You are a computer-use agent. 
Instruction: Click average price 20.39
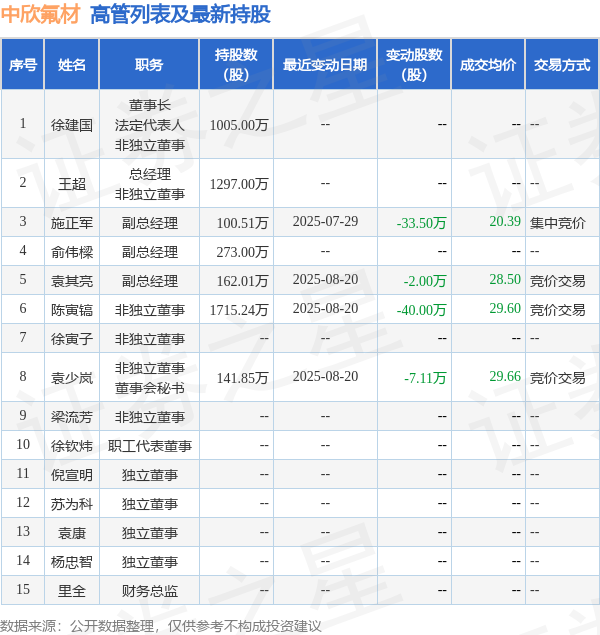pyautogui.click(x=505, y=221)
